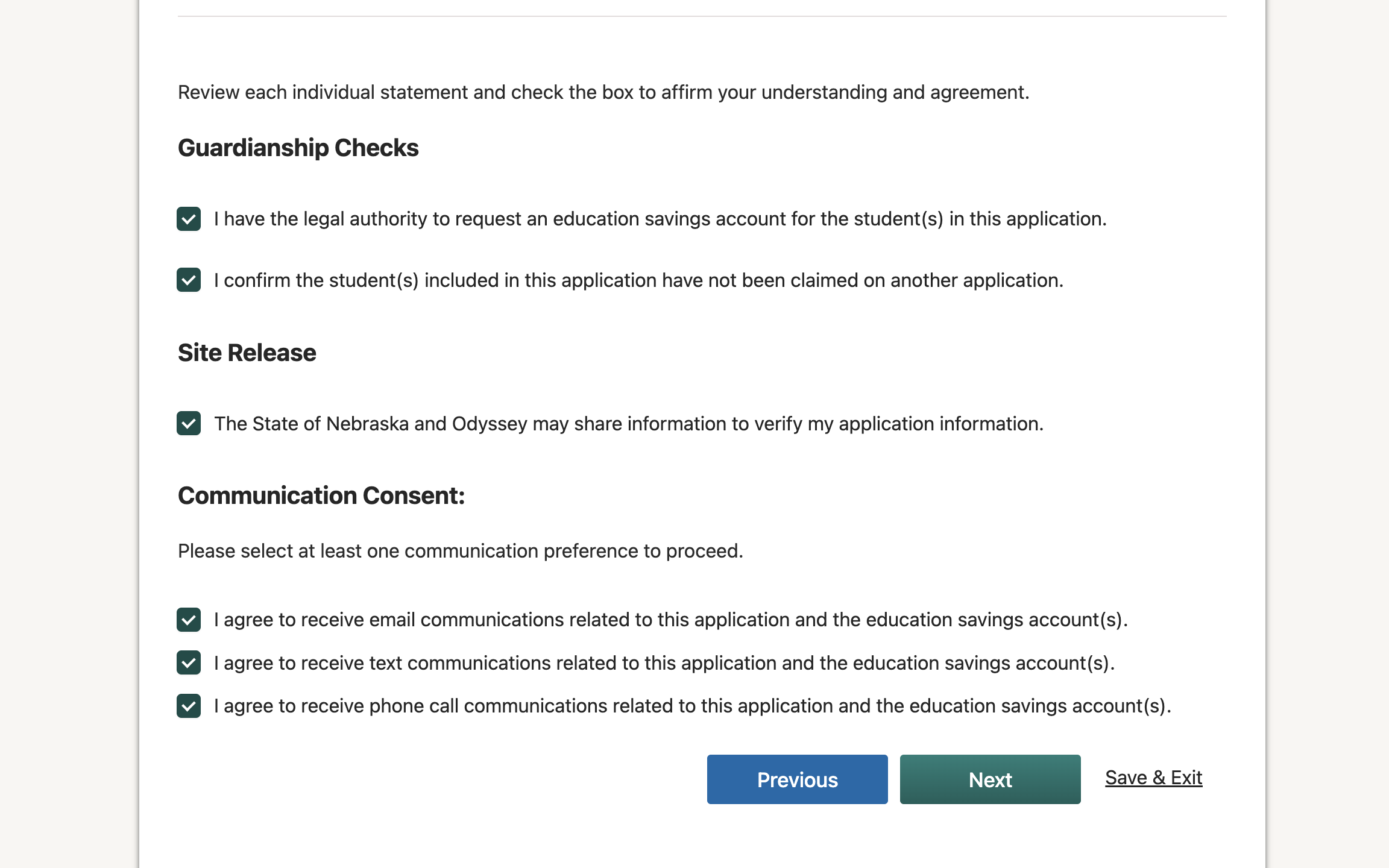1389x868 pixels.
Task: Click the 'I have the legal authority' statement text
Action: pyautogui.click(x=660, y=219)
